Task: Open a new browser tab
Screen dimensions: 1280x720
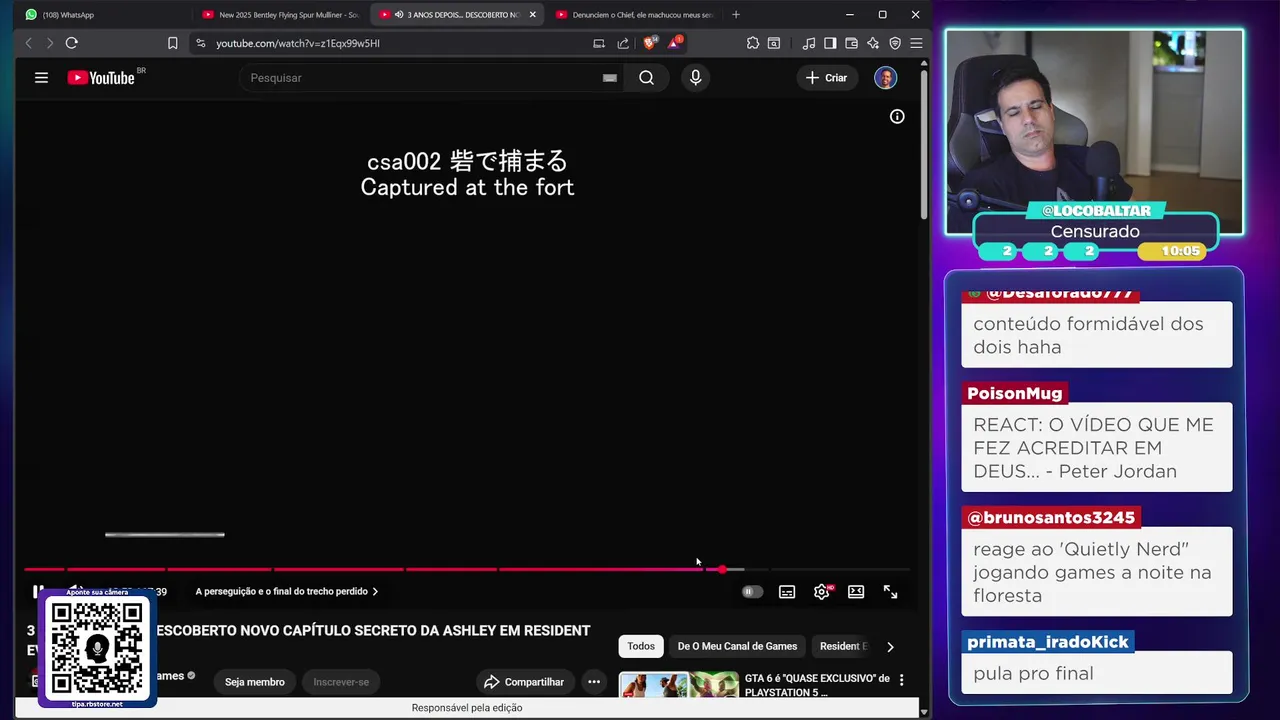Action: (x=736, y=15)
